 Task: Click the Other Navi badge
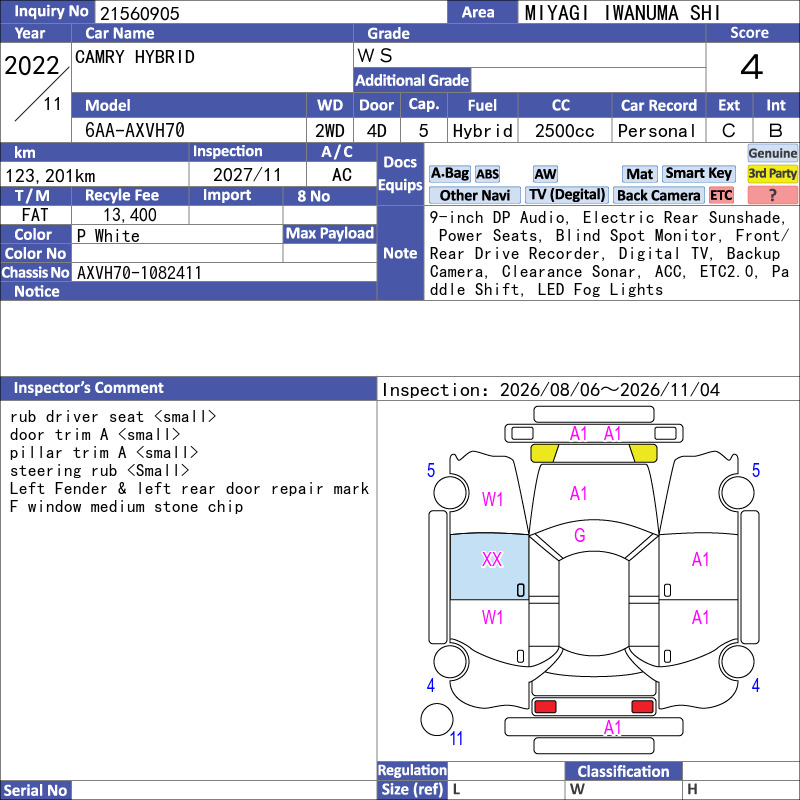(474, 195)
